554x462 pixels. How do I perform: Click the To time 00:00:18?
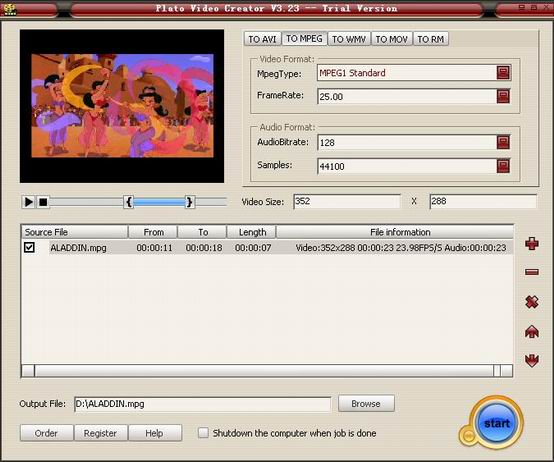point(204,248)
